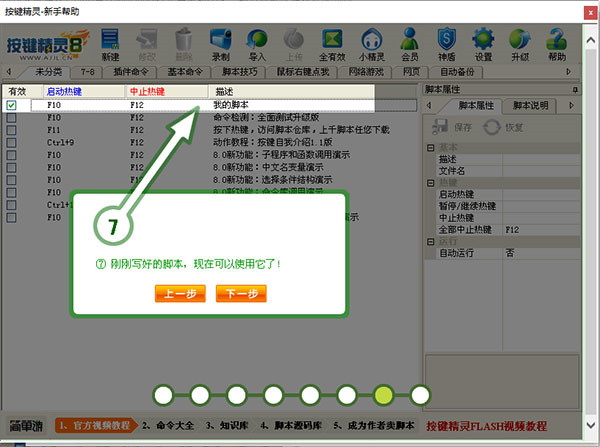600x447 pixels.
Task: Collapse the 热键 property group
Action: (x=430, y=183)
